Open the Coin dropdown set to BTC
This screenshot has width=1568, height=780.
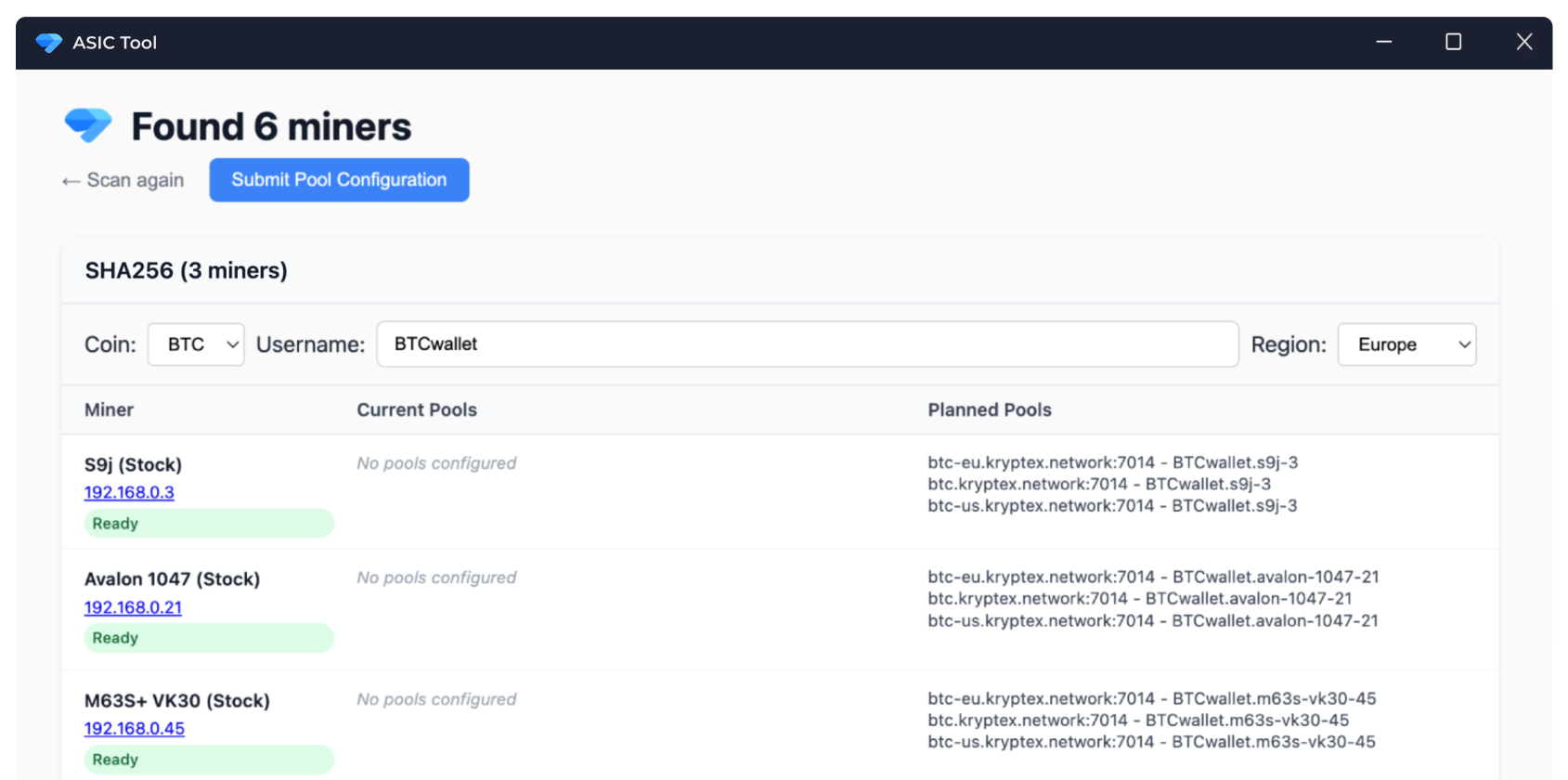[196, 344]
